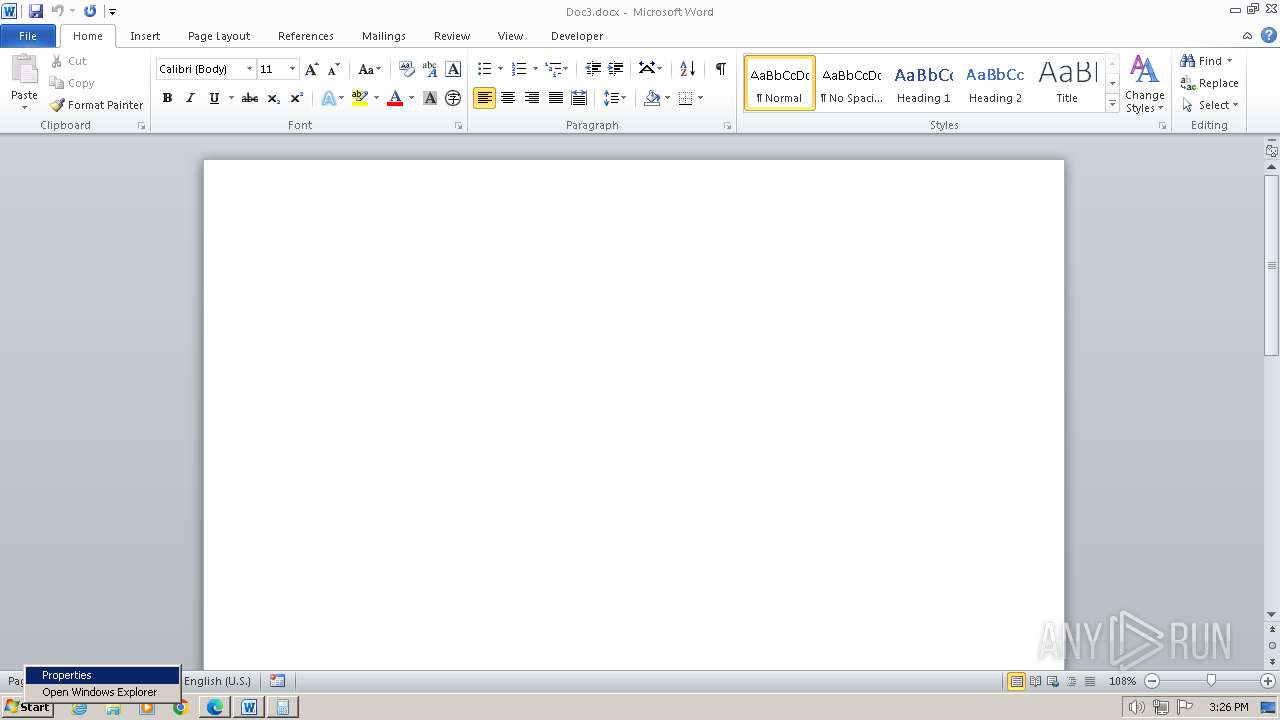The image size is (1280, 720).
Task: Open the File tab
Action: tap(28, 36)
